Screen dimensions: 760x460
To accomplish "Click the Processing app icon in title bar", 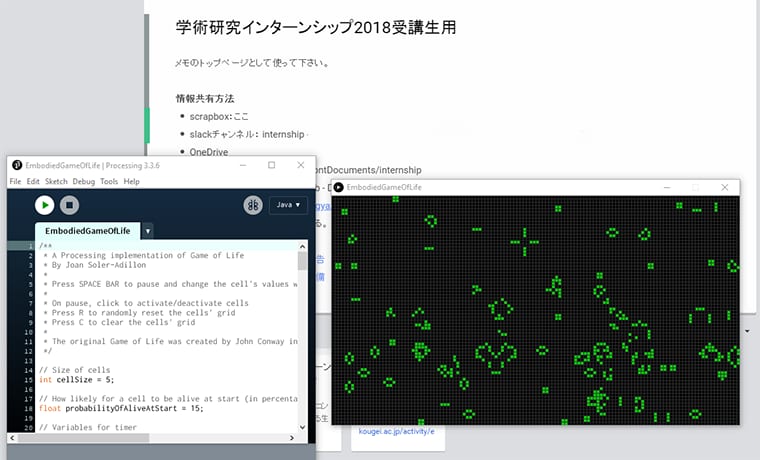I will [x=17, y=165].
